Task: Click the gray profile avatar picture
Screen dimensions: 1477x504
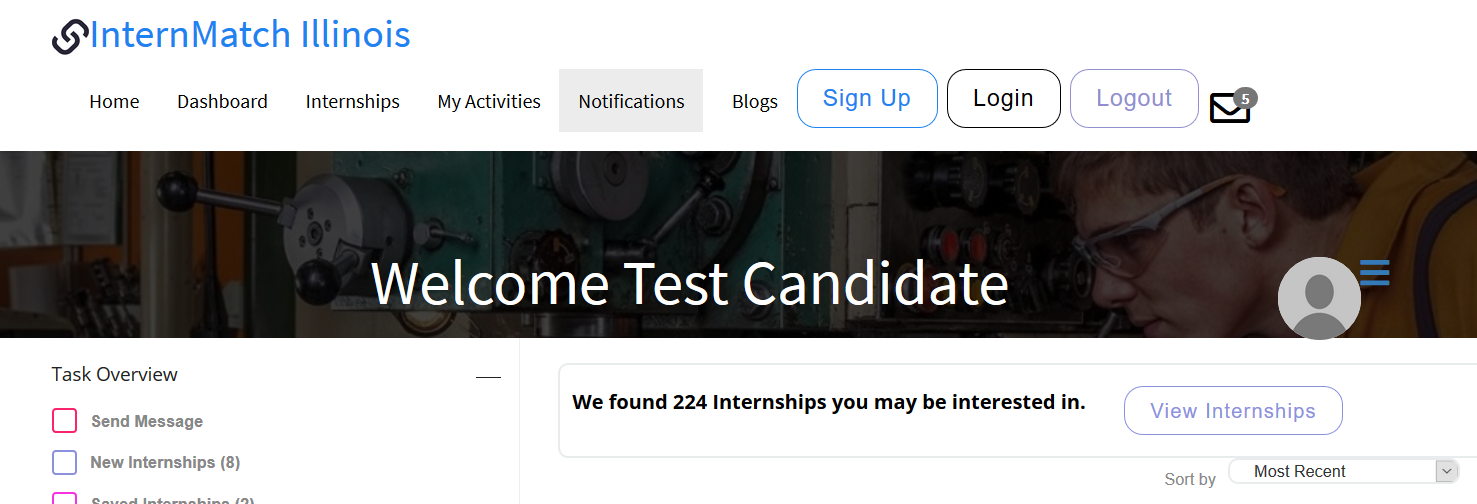Action: tap(1319, 298)
